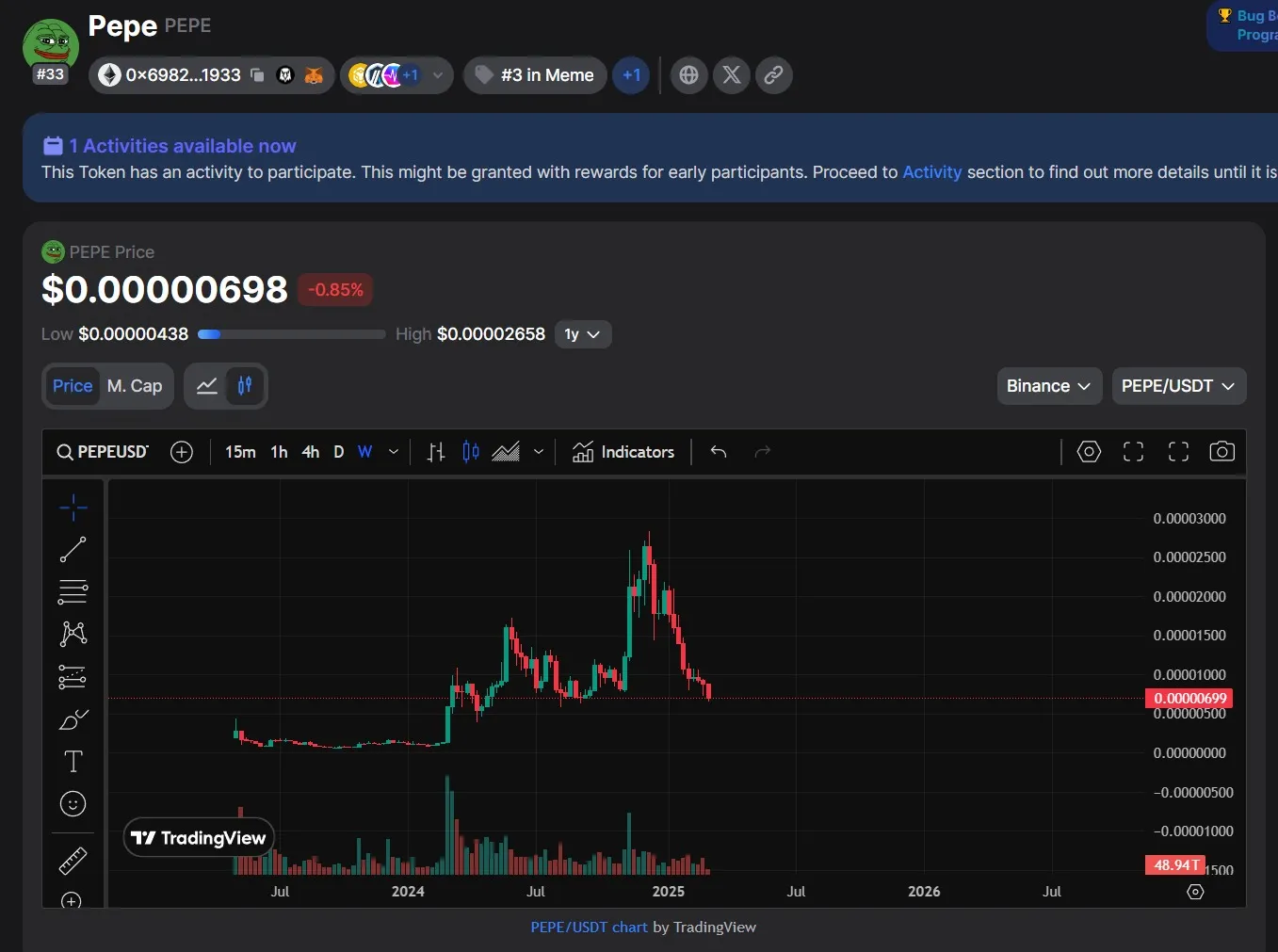
Task: Open the Binance exchange dropdown
Action: (x=1048, y=386)
